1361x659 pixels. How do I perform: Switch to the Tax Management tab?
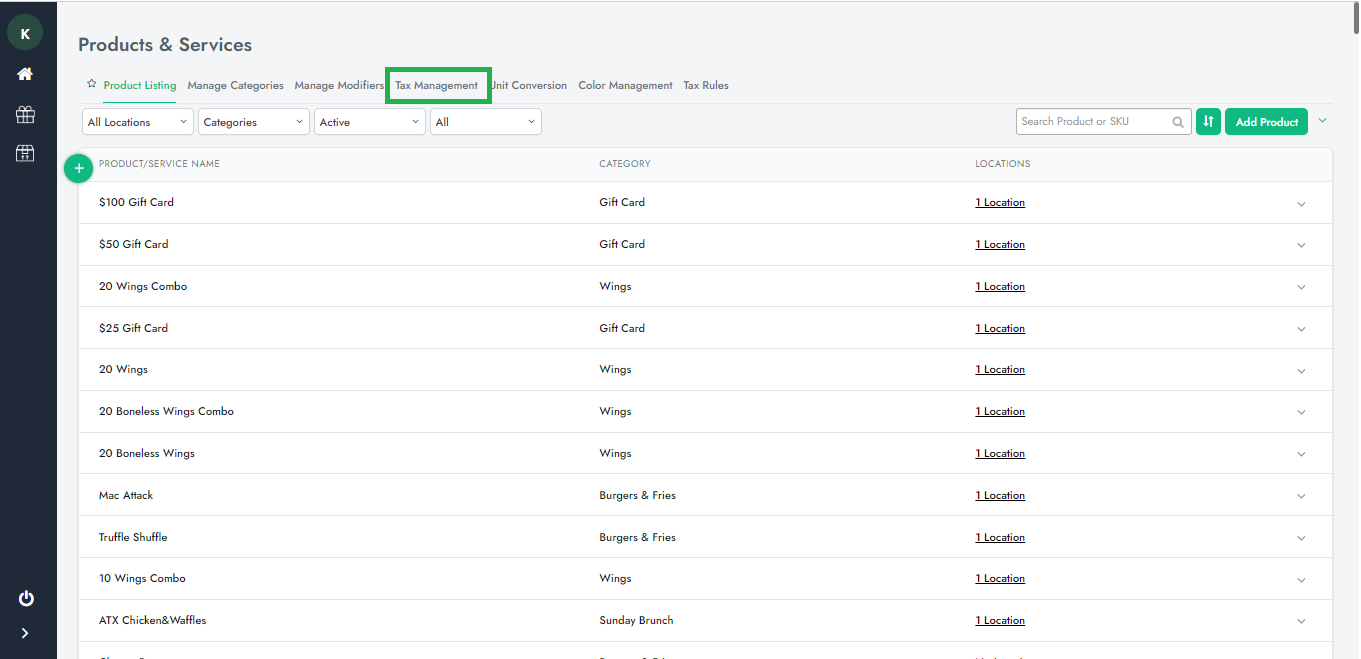437,86
